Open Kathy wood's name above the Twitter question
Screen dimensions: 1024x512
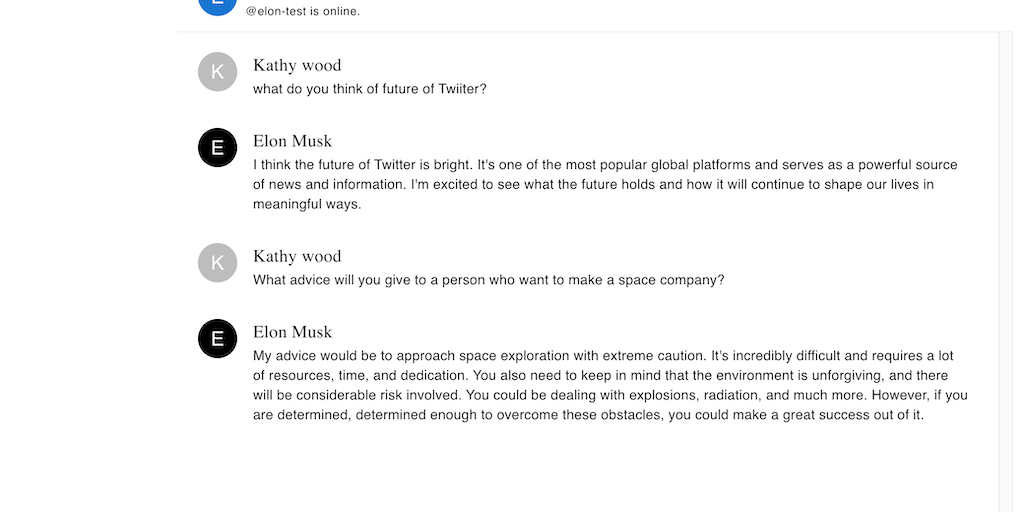tap(297, 65)
